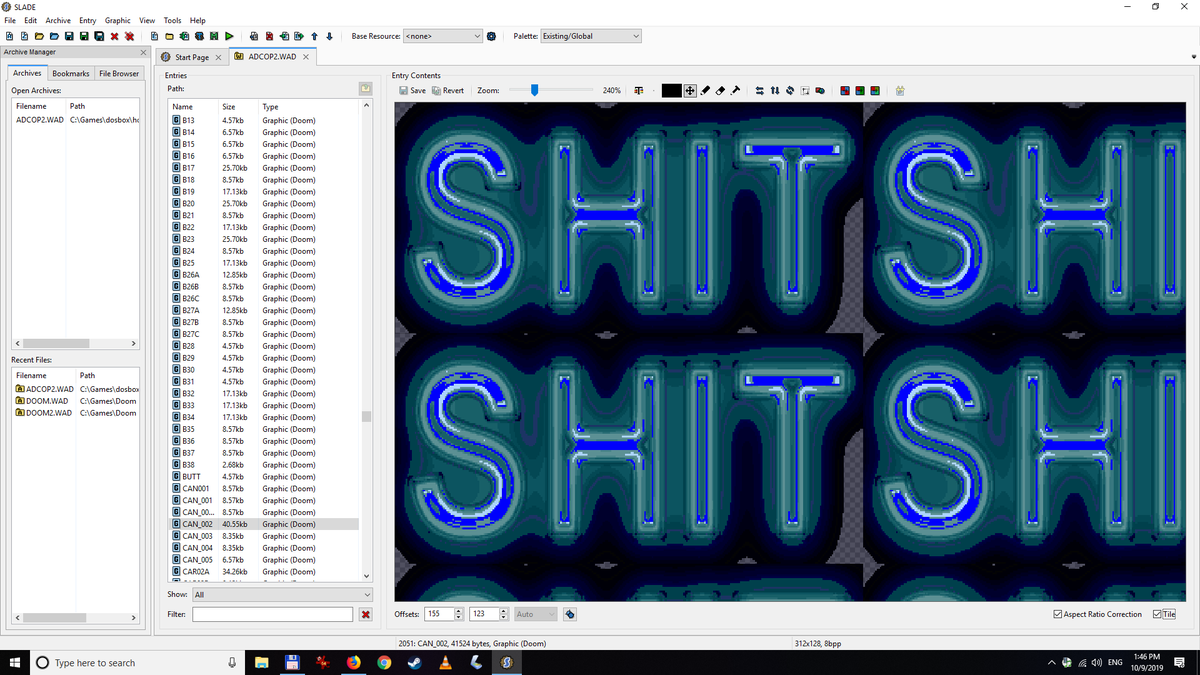Click the Close All archives double red X icon
Image resolution: width=1200 pixels, height=675 pixels.
(129, 36)
